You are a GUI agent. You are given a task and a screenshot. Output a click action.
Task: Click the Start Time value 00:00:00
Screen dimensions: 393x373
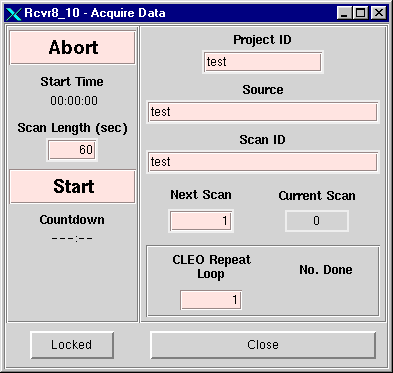click(x=74, y=101)
